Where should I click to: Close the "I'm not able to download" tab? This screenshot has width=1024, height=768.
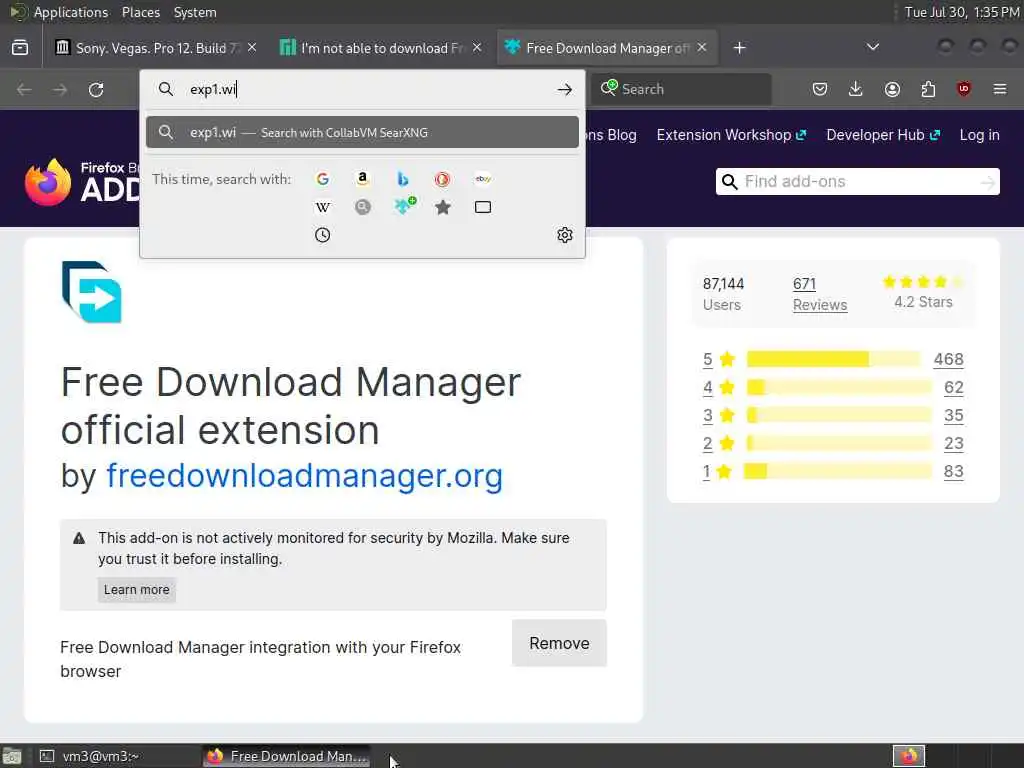pyautogui.click(x=477, y=48)
